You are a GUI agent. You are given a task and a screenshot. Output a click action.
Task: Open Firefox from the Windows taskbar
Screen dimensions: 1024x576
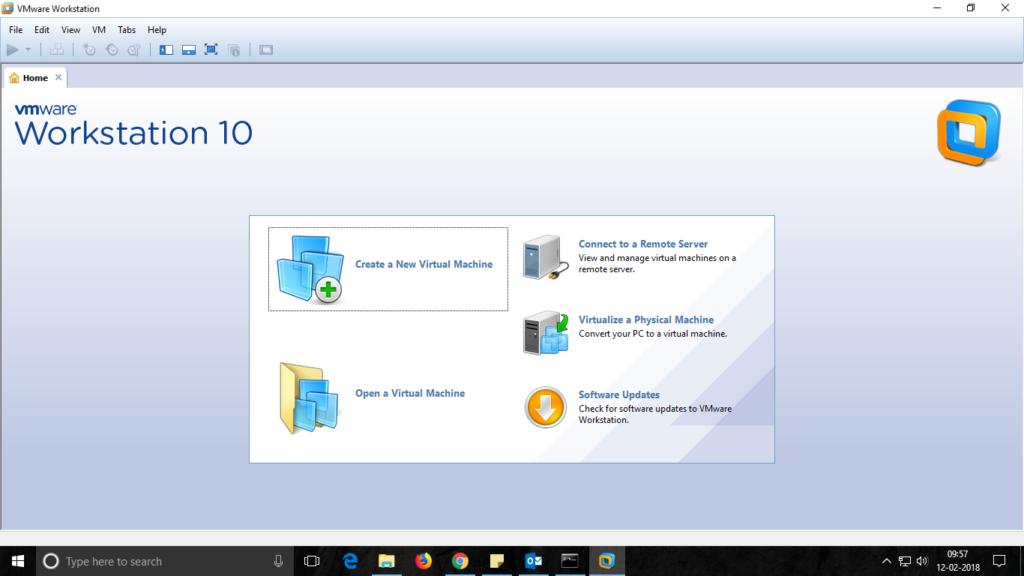(x=423, y=561)
